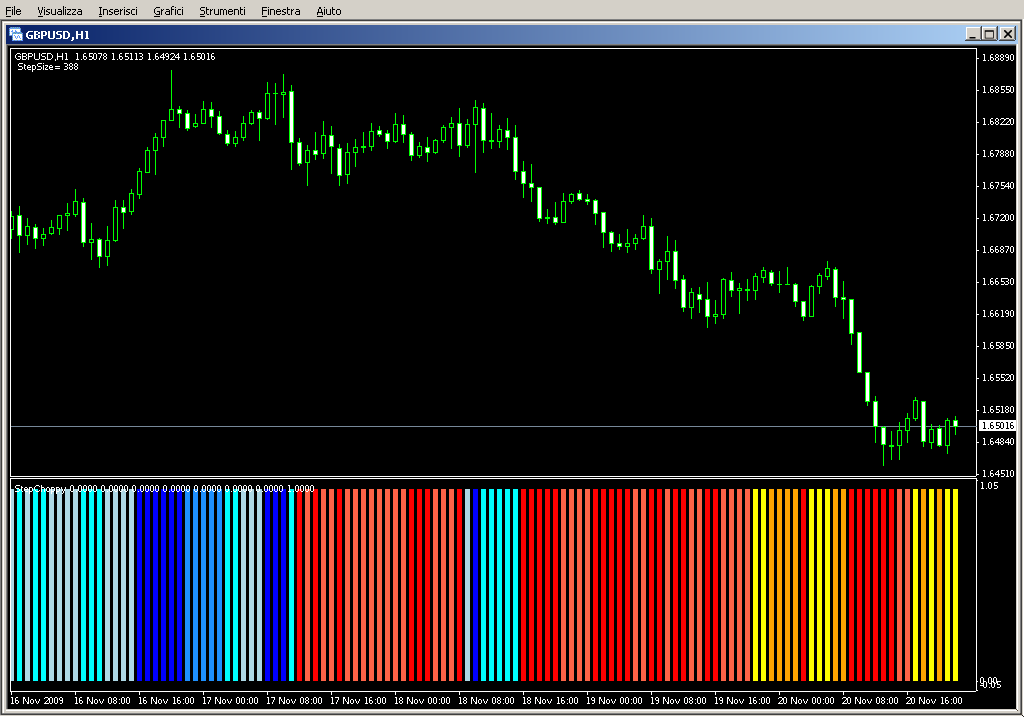Click the 1.66870 price scale label

(999, 249)
